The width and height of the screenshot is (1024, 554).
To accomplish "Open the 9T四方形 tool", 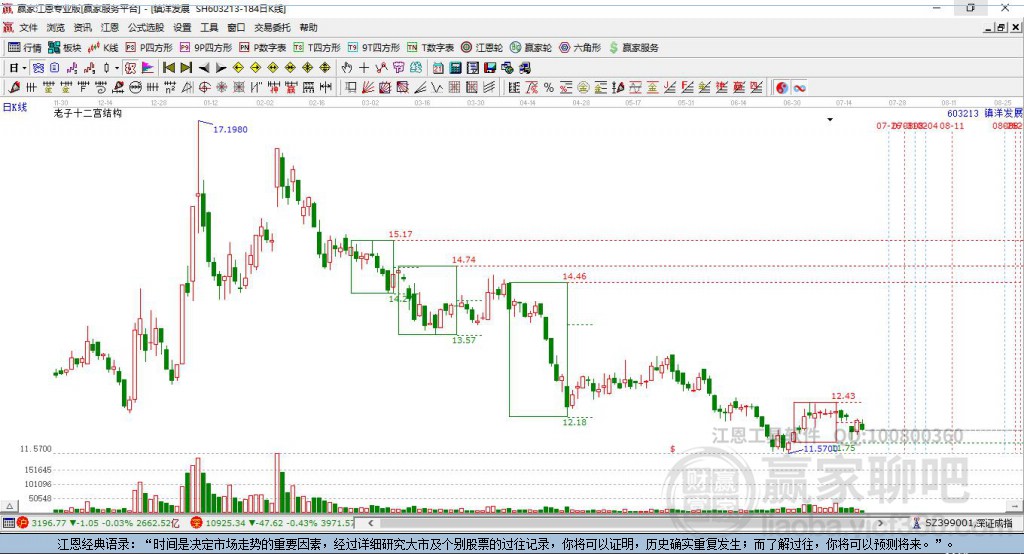I will click(373, 47).
